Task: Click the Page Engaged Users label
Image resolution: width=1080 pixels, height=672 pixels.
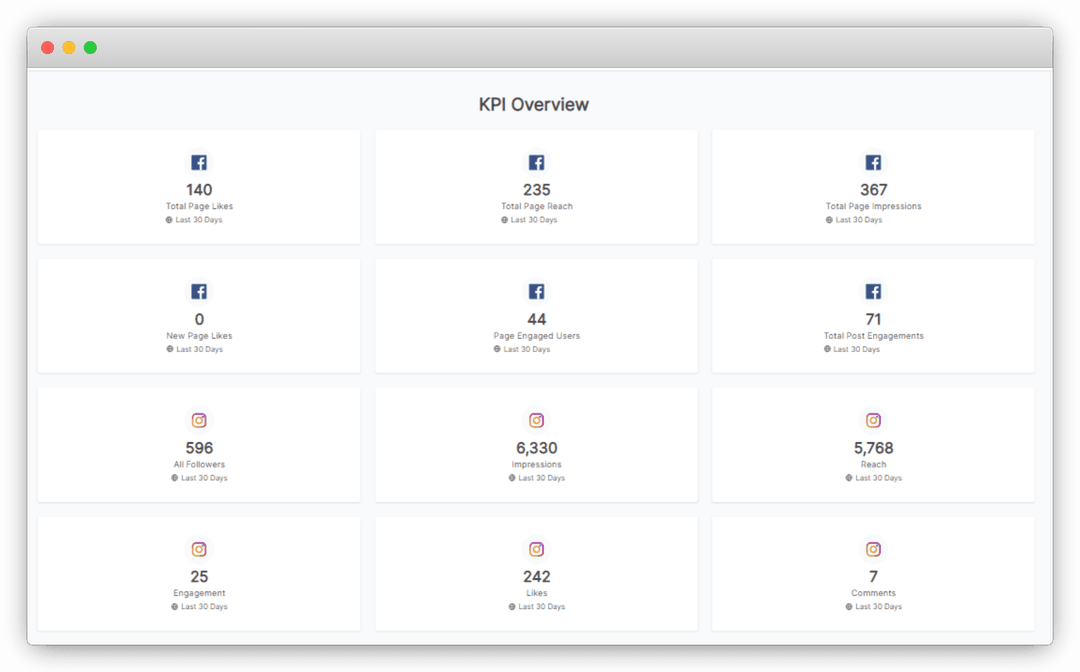Action: click(x=537, y=335)
